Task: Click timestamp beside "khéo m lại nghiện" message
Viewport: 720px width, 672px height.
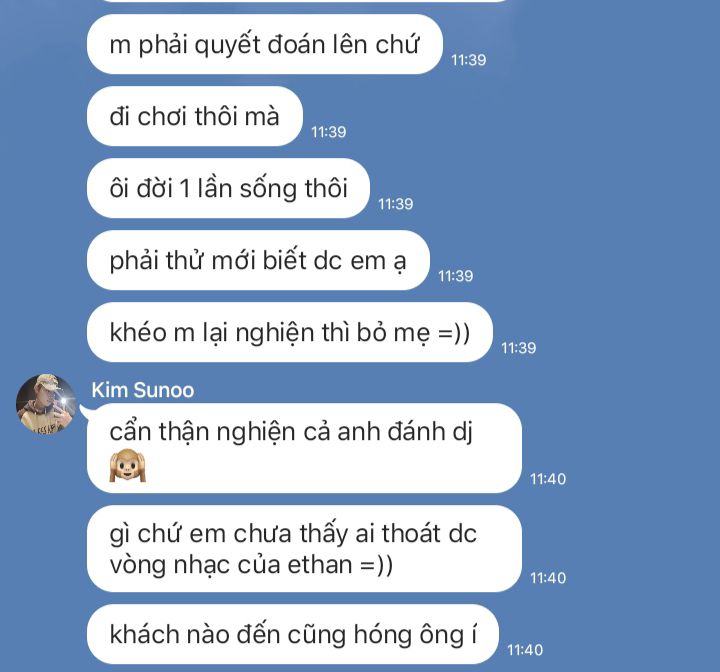Action: click(x=518, y=348)
